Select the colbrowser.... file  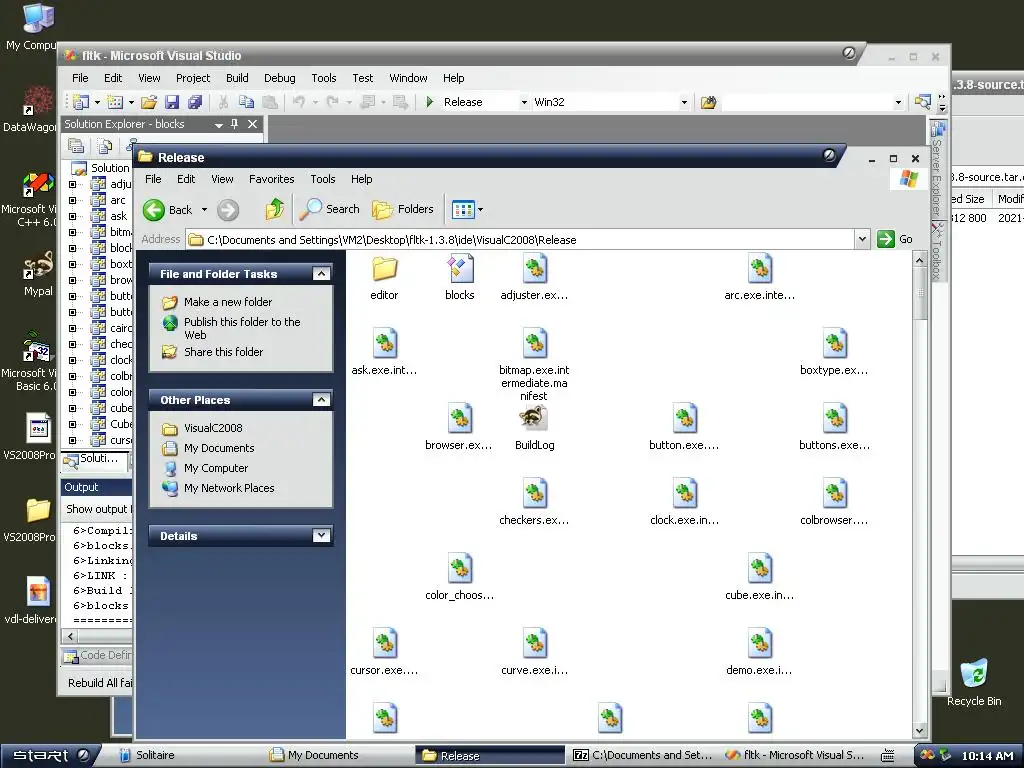(834, 503)
